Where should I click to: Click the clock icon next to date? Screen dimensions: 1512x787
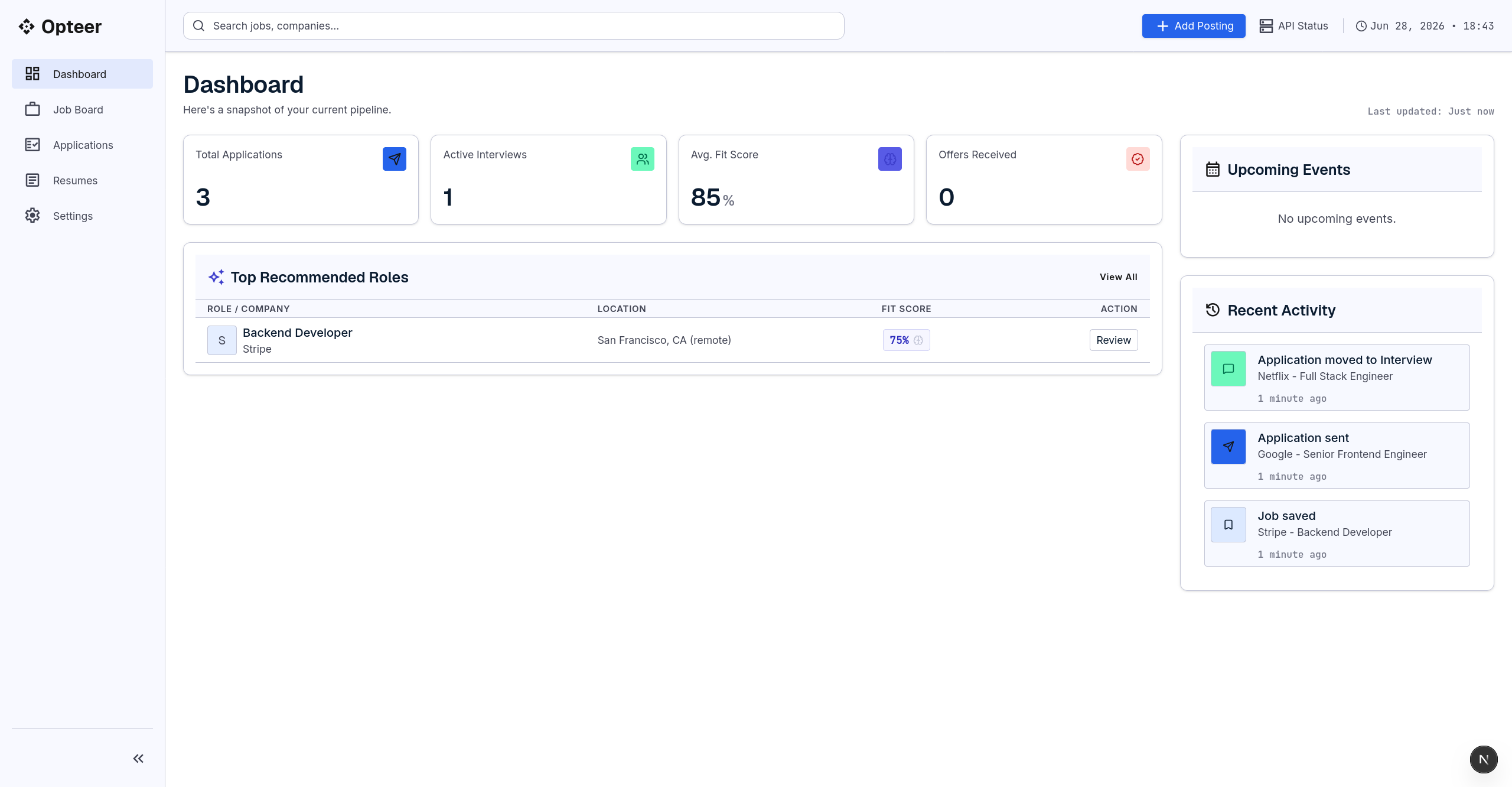click(1361, 26)
